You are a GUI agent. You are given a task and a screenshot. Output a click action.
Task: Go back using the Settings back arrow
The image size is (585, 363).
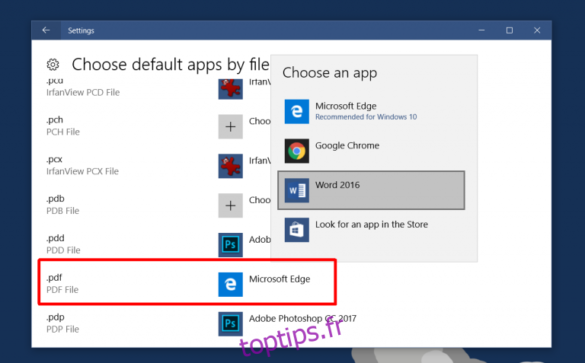click(x=46, y=30)
